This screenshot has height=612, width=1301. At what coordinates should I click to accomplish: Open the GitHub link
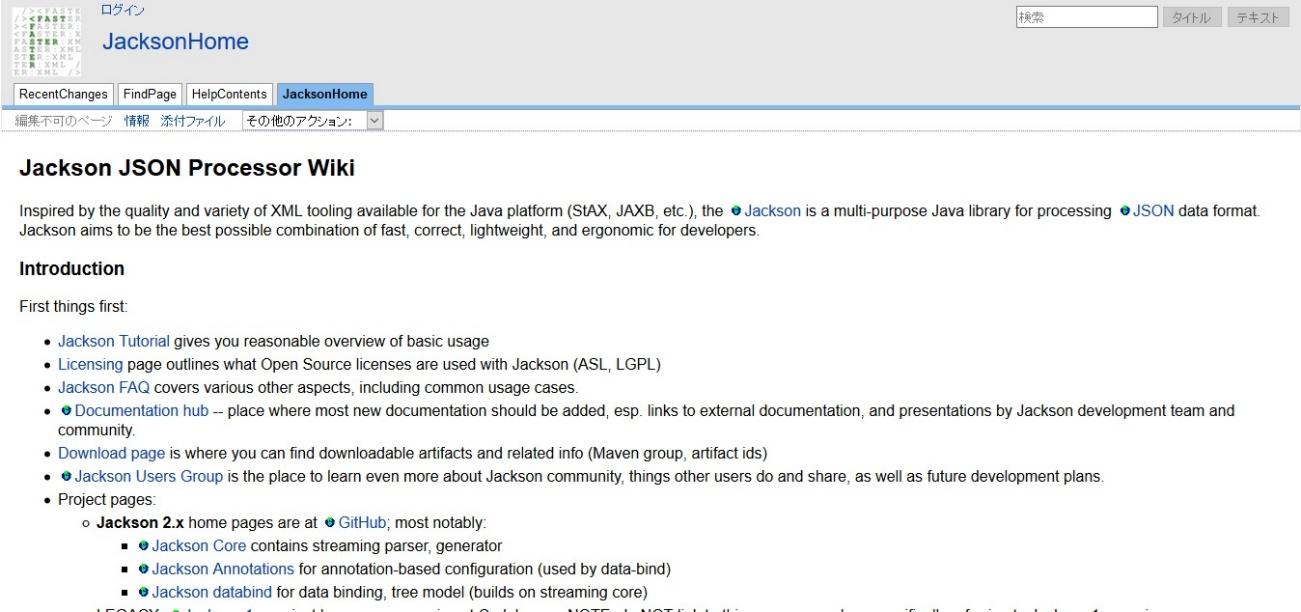point(362,521)
